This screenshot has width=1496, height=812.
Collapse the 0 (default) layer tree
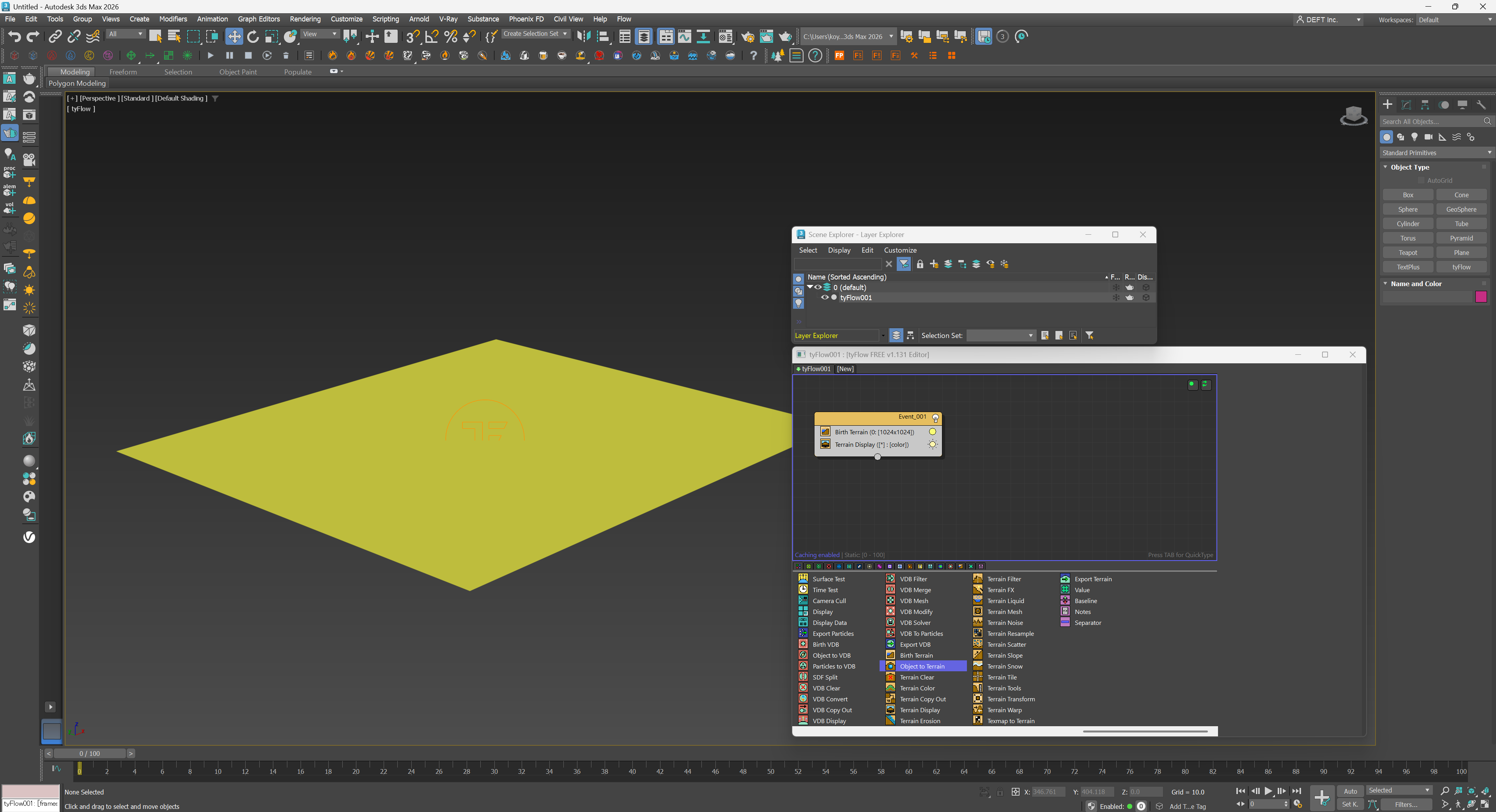[809, 287]
